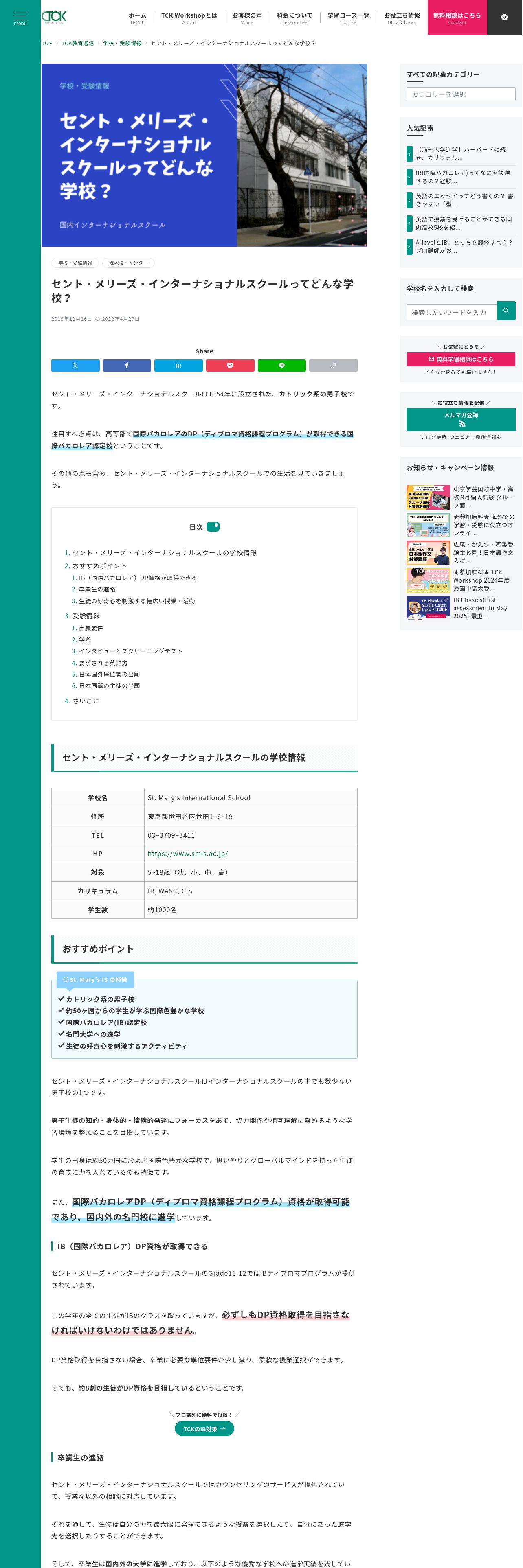Select the 現地校・インター tag

point(128,263)
